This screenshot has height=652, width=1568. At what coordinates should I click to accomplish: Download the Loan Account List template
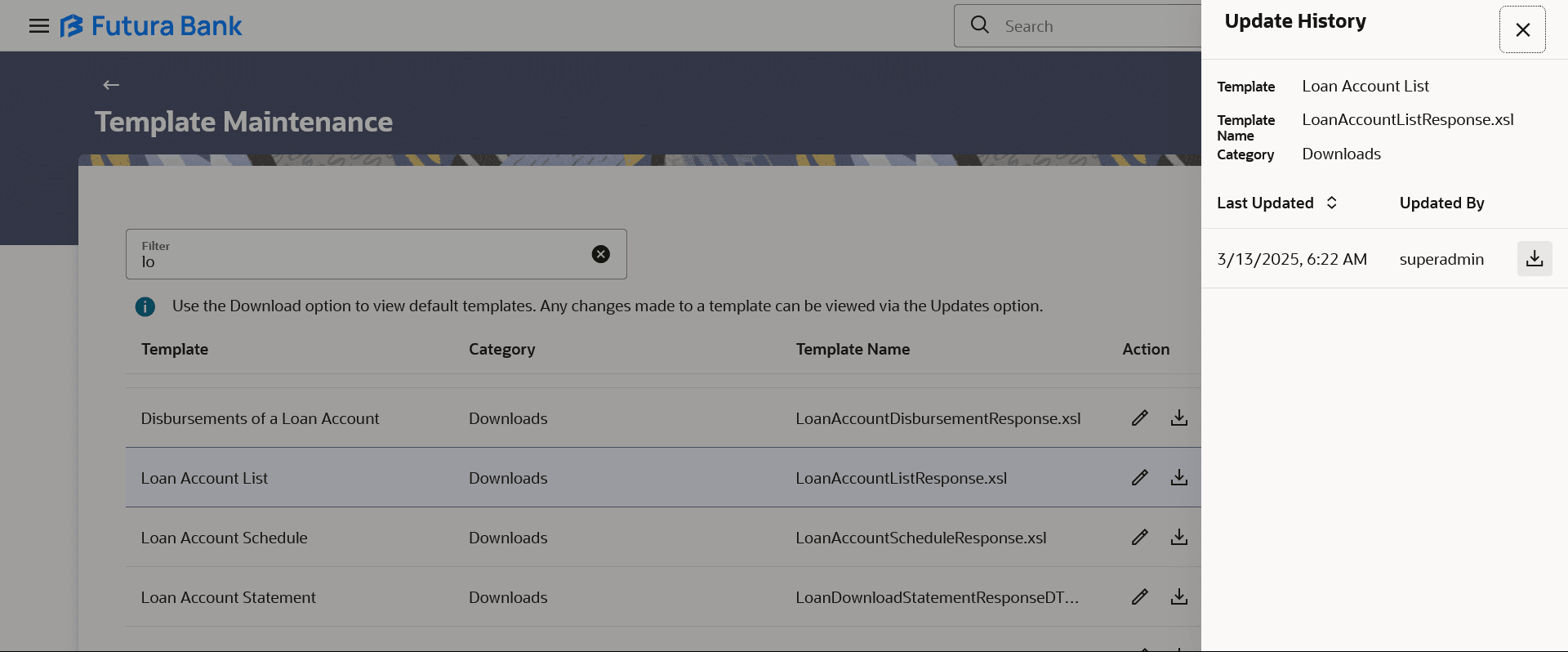1179,477
